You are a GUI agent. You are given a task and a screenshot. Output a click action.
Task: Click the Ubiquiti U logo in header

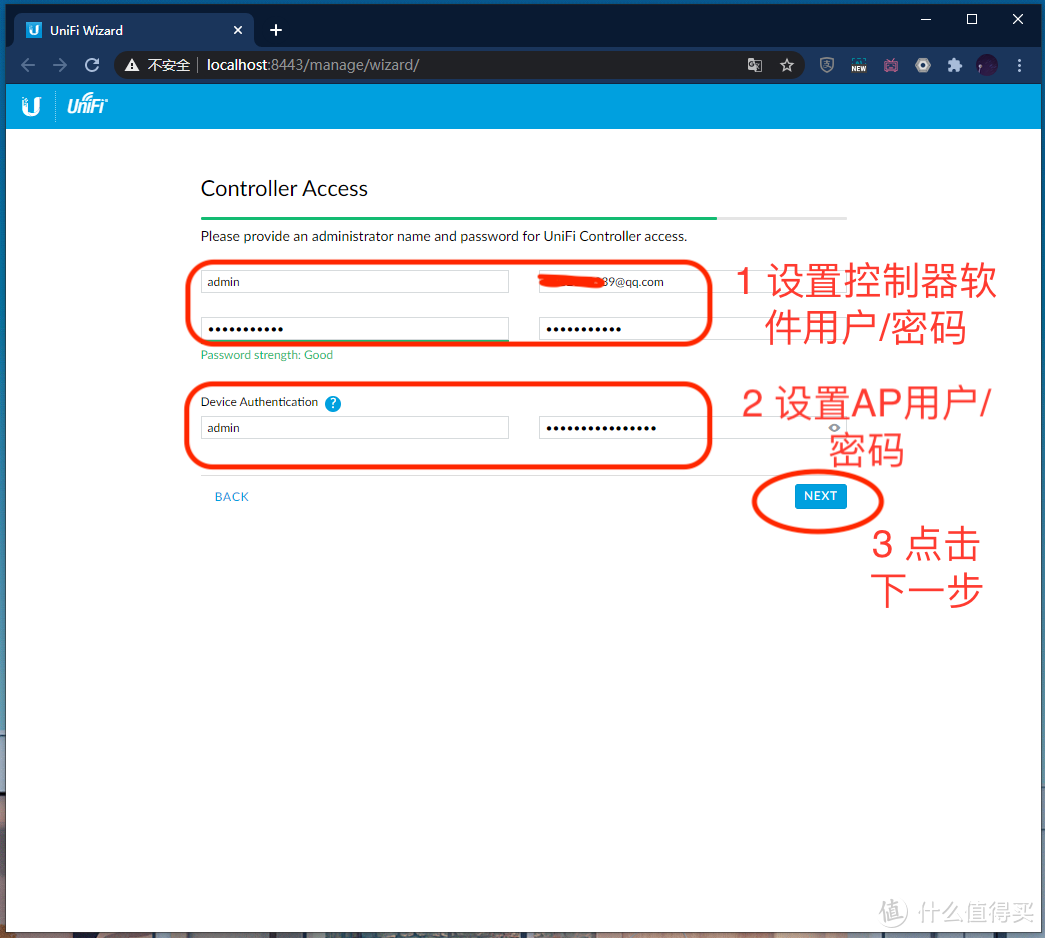31,106
